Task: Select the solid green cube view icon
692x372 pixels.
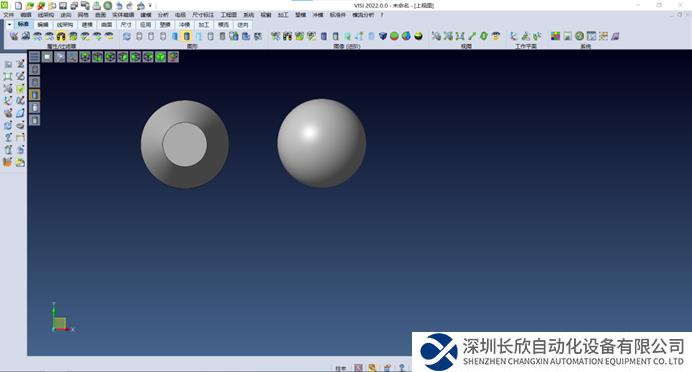Action: pyautogui.click(x=161, y=56)
